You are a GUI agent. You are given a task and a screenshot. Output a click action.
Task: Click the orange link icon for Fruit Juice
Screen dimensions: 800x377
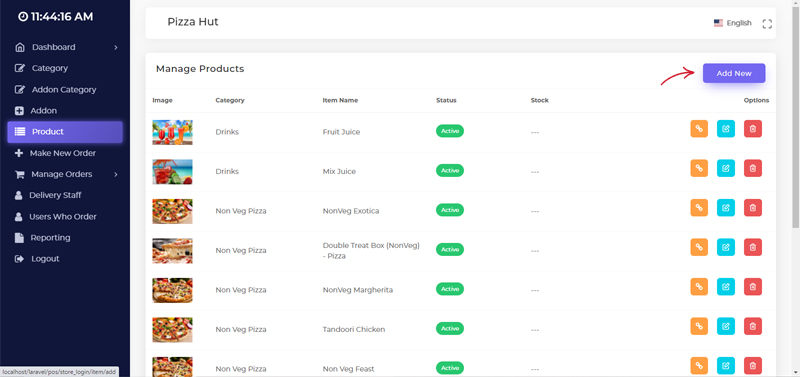click(x=699, y=129)
